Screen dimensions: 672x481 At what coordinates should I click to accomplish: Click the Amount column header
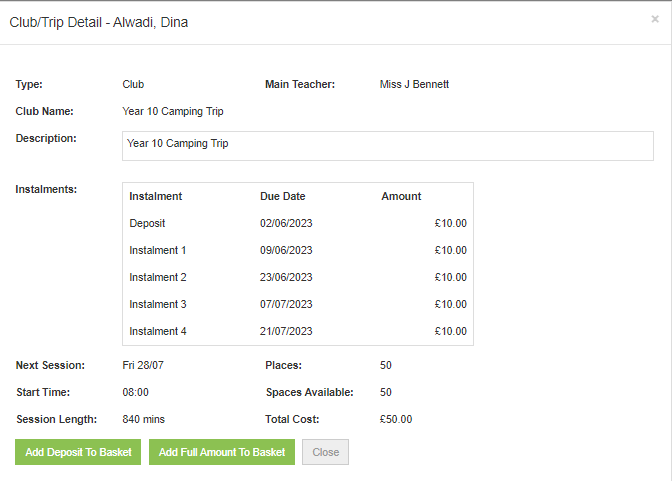pyautogui.click(x=401, y=196)
